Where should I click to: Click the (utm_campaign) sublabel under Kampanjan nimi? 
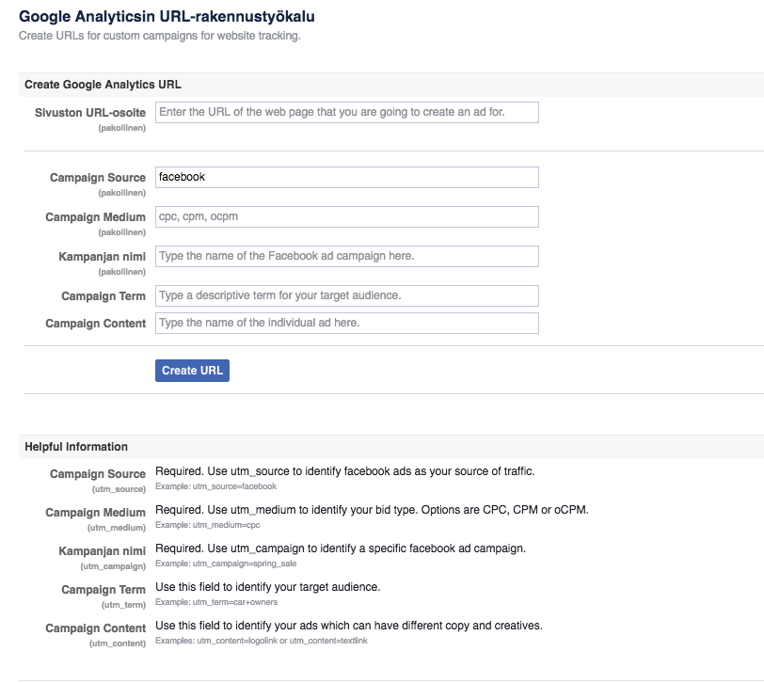tap(113, 566)
